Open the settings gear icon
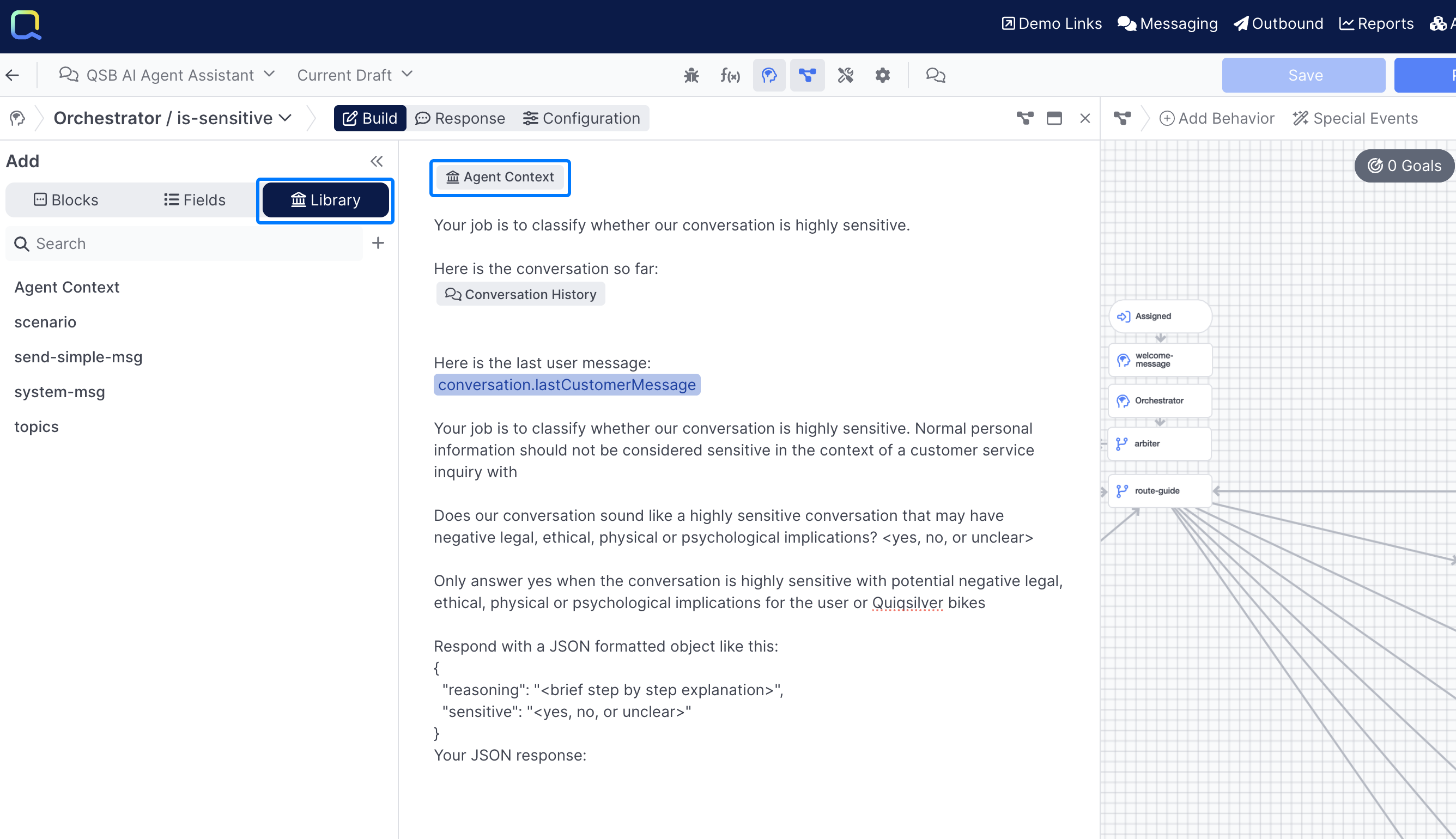The height and width of the screenshot is (839, 1456). coord(882,75)
